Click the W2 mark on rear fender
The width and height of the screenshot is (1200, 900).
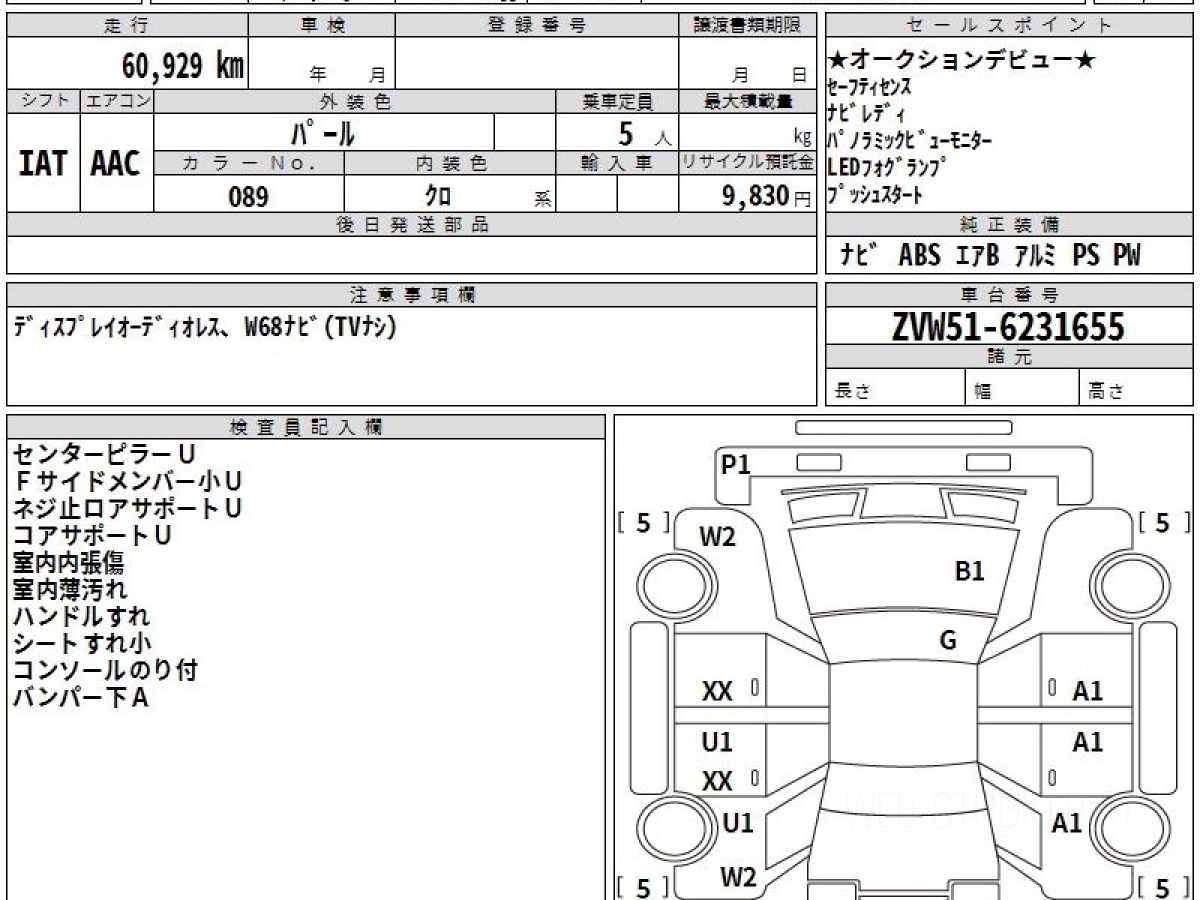738,877
